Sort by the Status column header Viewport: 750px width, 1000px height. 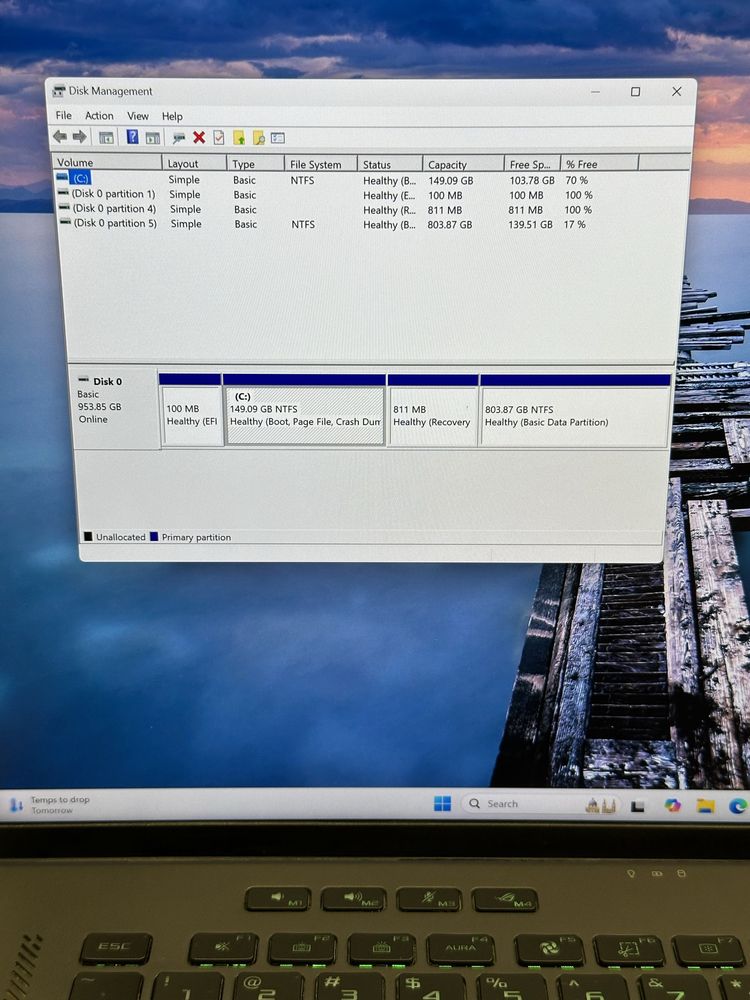pyautogui.click(x=390, y=165)
